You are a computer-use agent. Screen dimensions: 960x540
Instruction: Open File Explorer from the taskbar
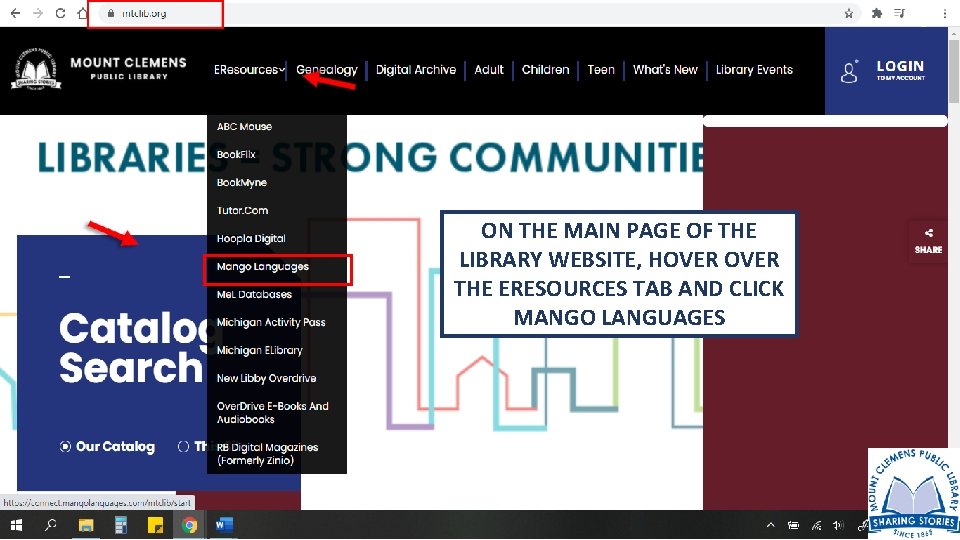(86, 525)
